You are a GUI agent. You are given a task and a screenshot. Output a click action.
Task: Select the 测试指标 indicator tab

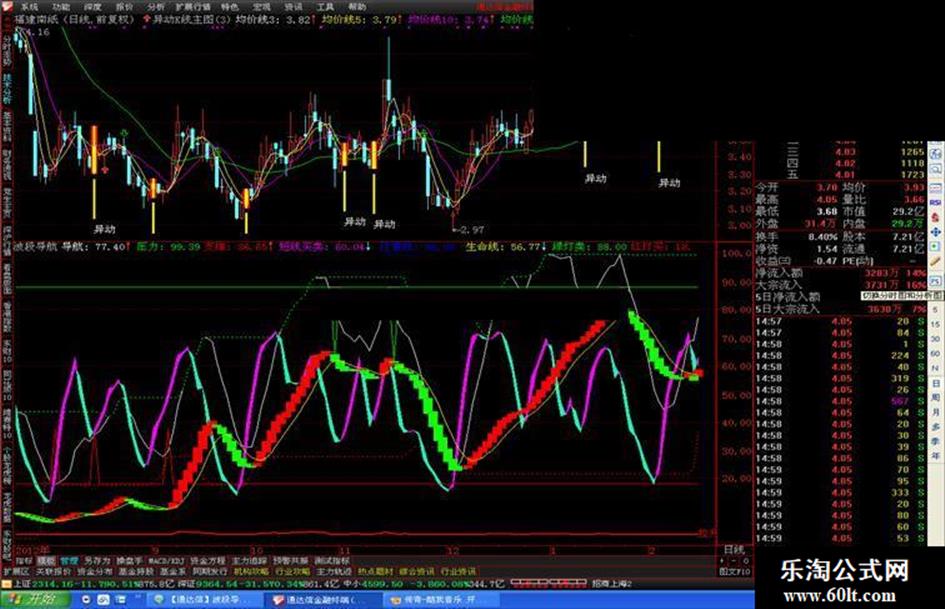point(332,561)
